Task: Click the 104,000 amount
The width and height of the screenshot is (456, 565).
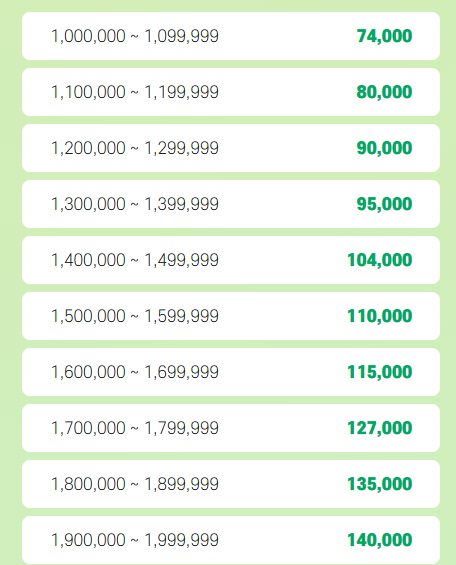Action: tap(380, 260)
